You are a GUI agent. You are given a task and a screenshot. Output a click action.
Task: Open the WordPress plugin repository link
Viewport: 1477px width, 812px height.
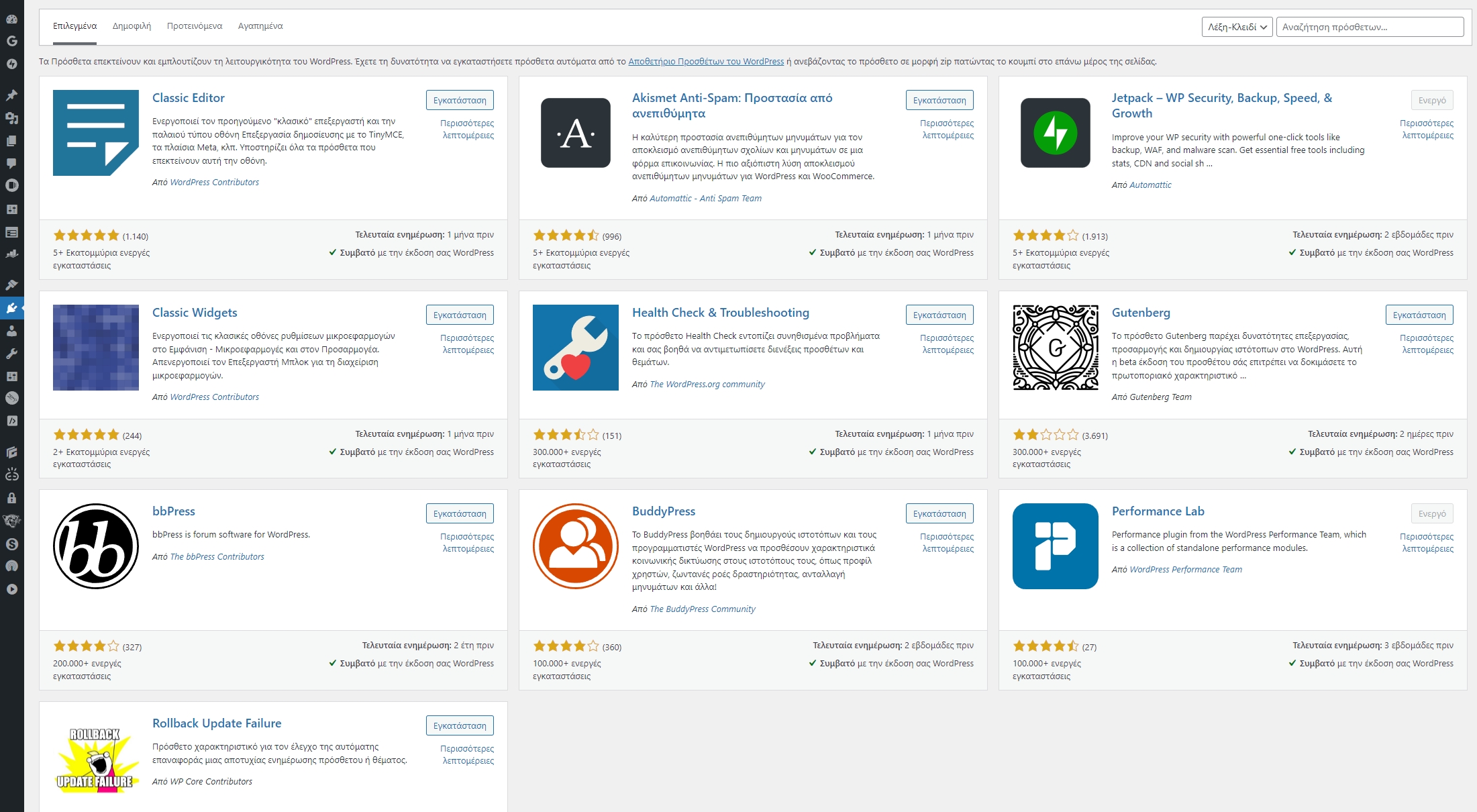tap(705, 62)
